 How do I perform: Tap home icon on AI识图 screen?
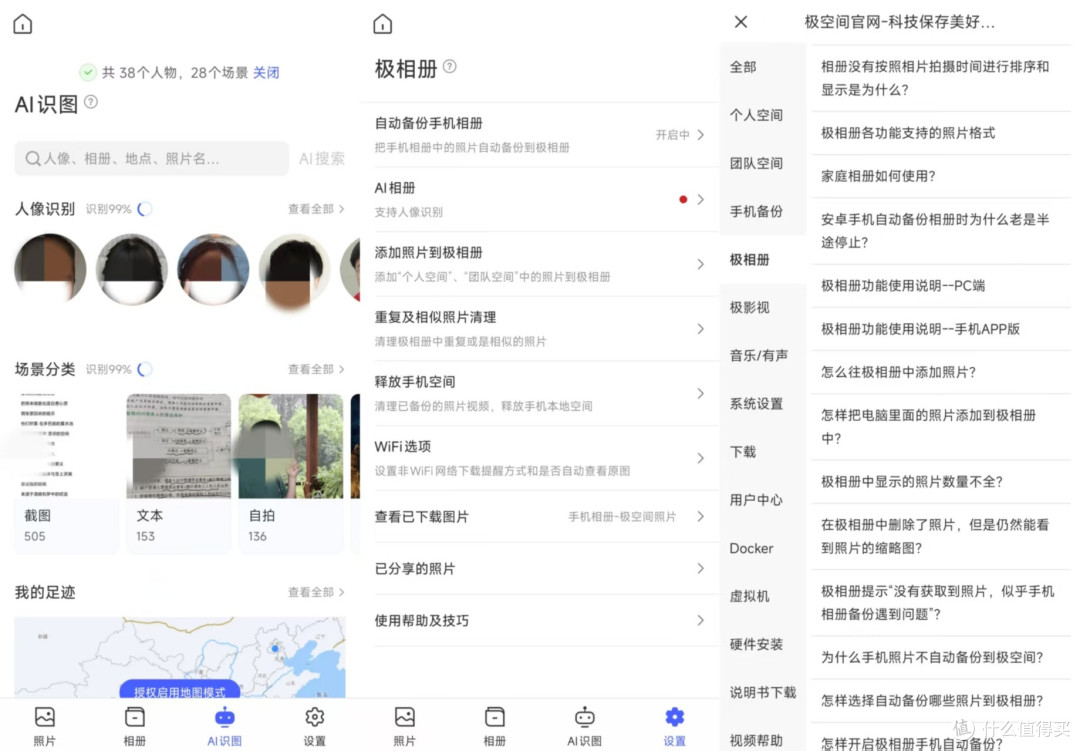23,24
